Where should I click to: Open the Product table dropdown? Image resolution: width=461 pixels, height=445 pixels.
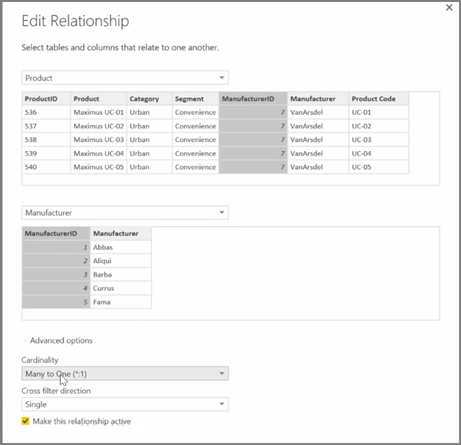125,78
